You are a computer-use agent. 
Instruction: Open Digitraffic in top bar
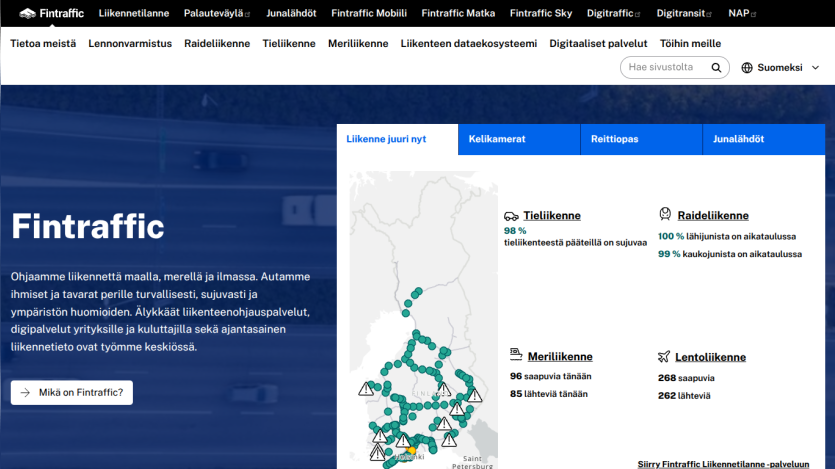(x=610, y=13)
